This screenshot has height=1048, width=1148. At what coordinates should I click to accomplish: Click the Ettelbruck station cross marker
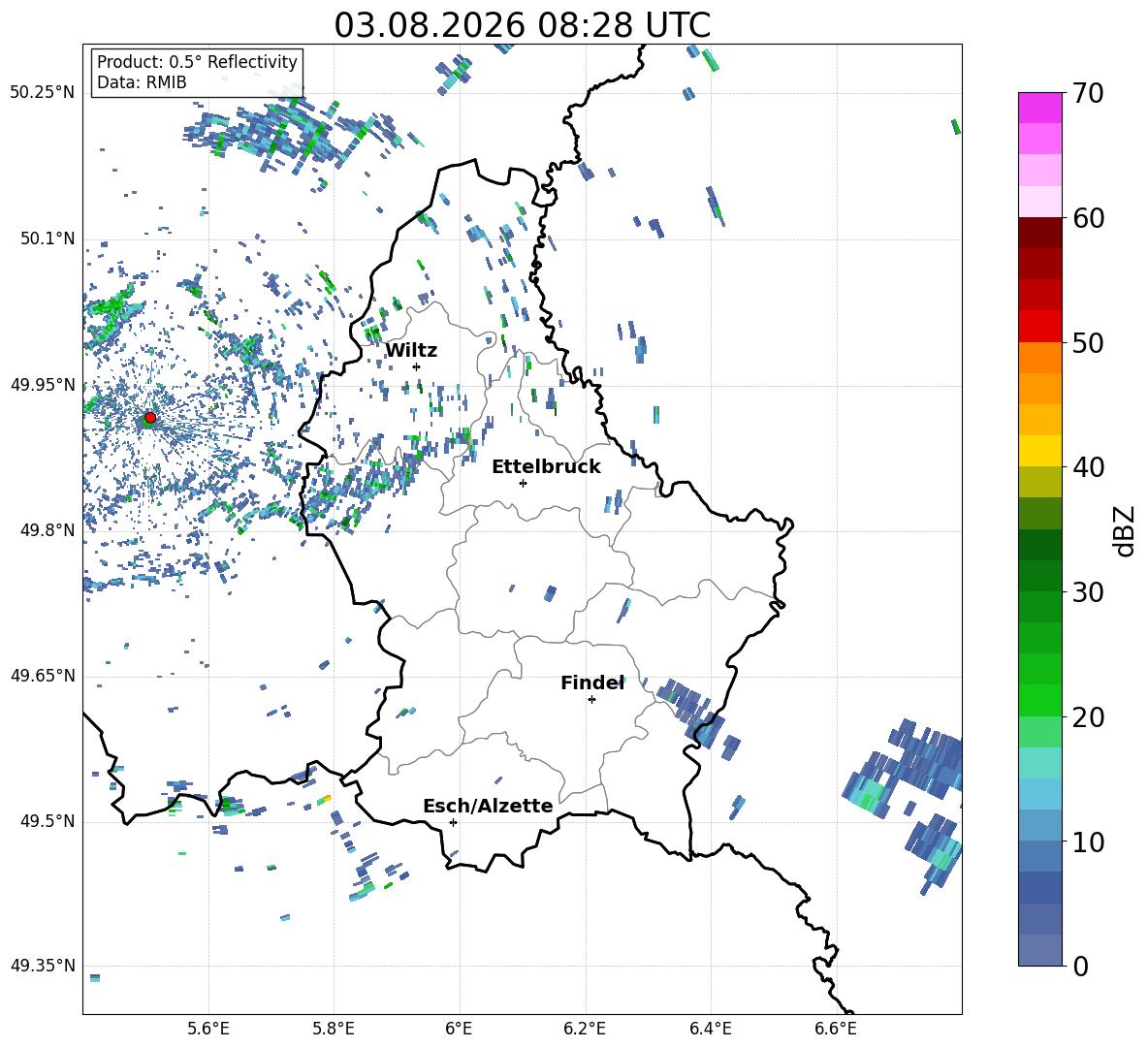[523, 483]
